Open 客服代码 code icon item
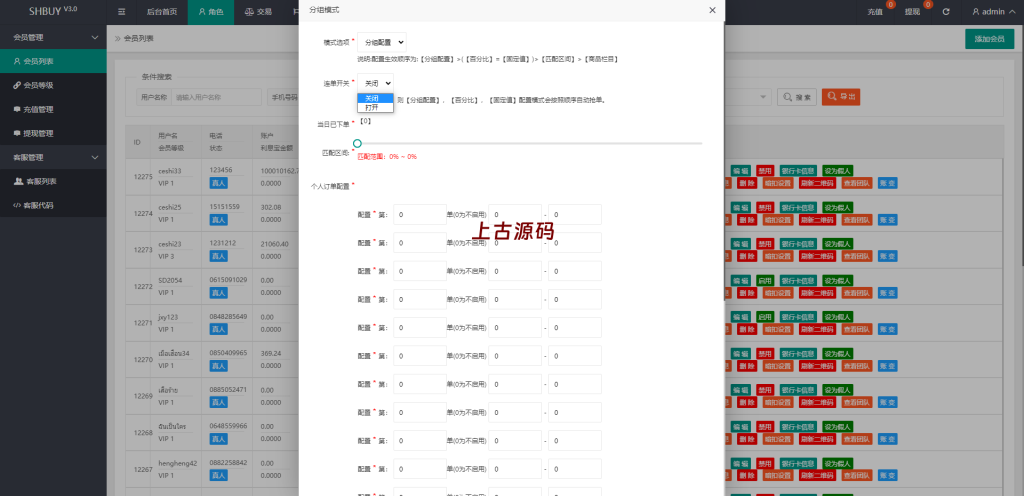The width and height of the screenshot is (1024, 496). tap(53, 206)
